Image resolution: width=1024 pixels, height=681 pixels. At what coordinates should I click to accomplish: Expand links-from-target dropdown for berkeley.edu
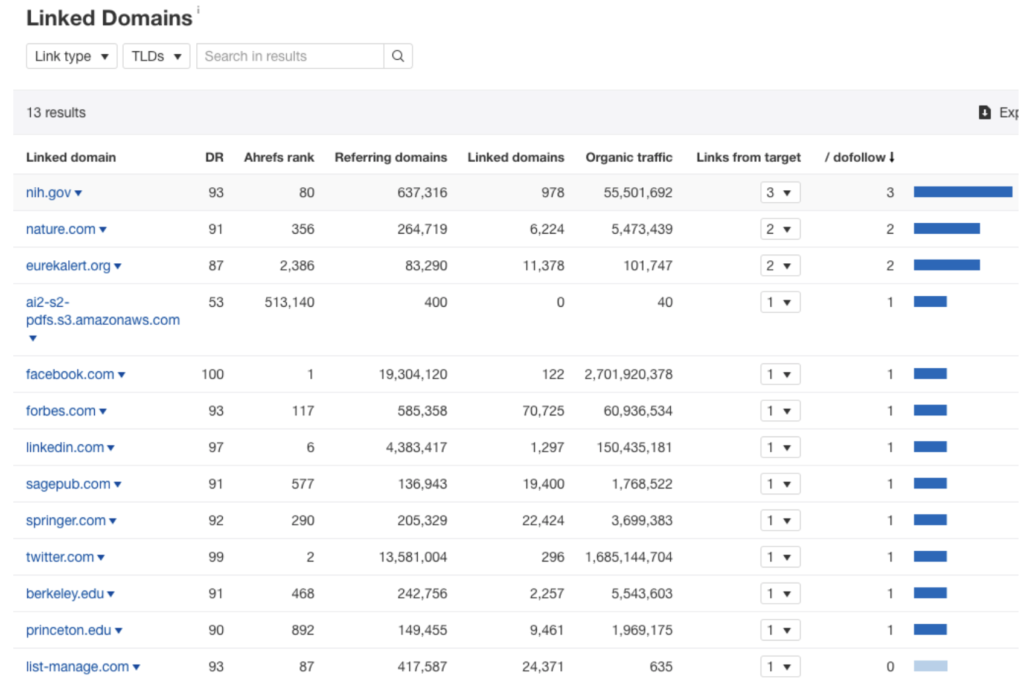[x=780, y=594]
